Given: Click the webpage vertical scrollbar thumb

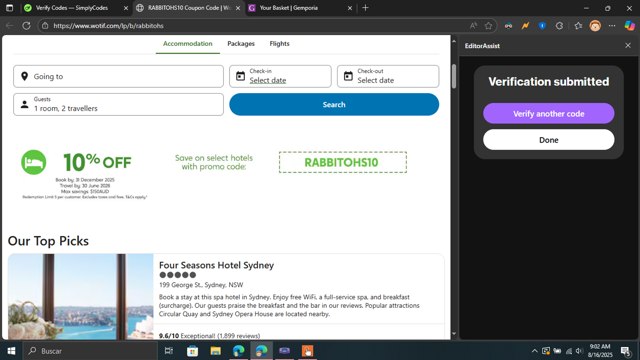Looking at the screenshot, I should click(454, 76).
